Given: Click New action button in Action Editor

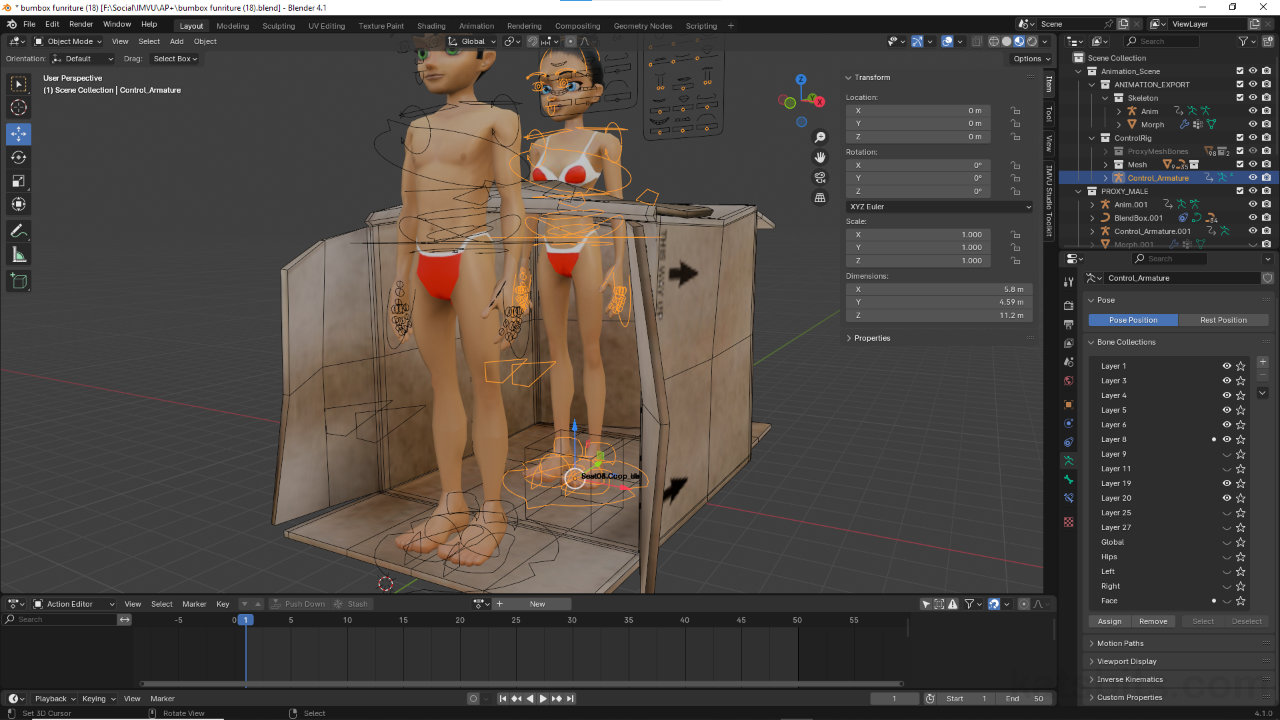Looking at the screenshot, I should click(x=537, y=604).
